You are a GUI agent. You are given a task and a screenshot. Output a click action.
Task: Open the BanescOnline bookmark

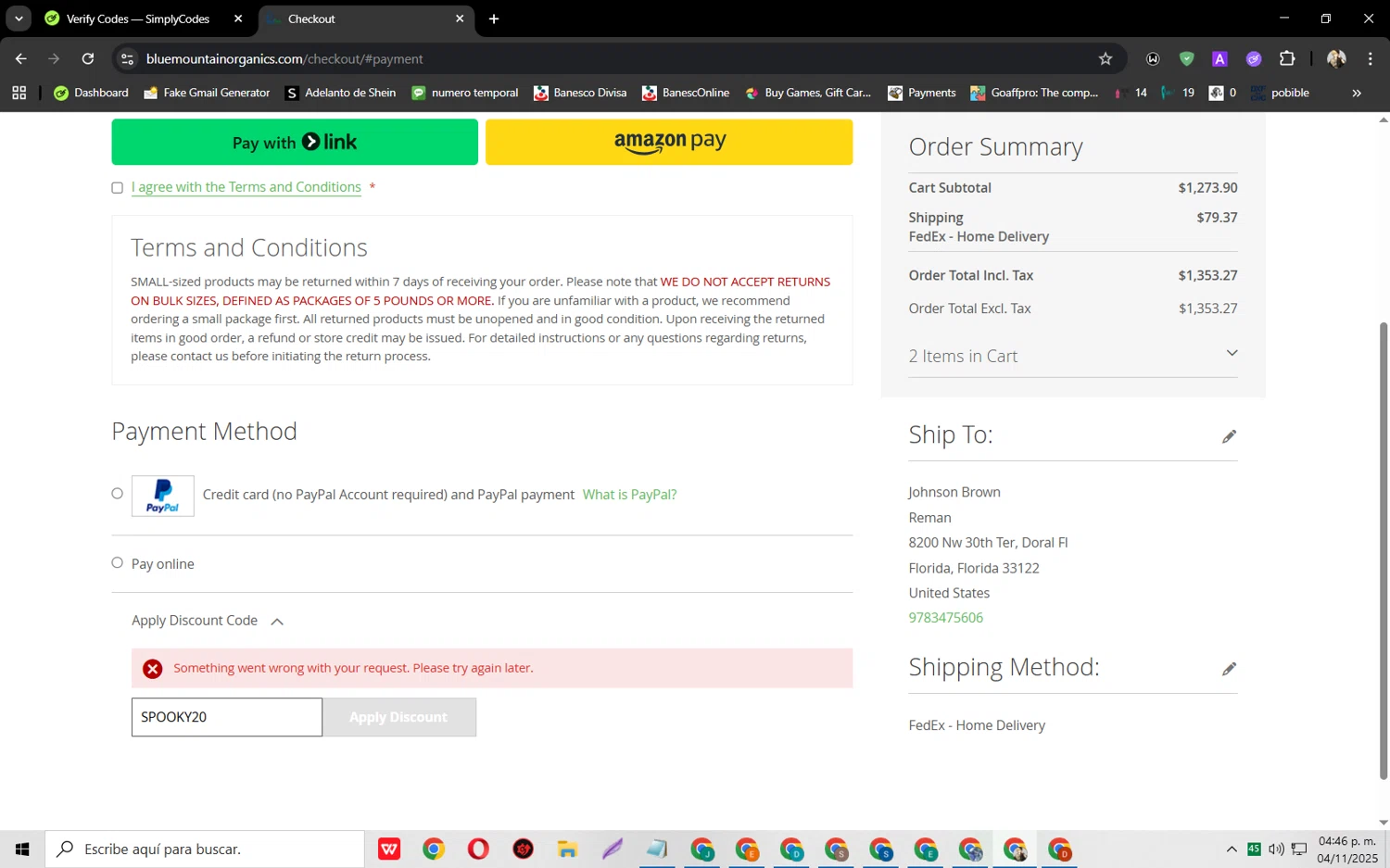coord(686,93)
